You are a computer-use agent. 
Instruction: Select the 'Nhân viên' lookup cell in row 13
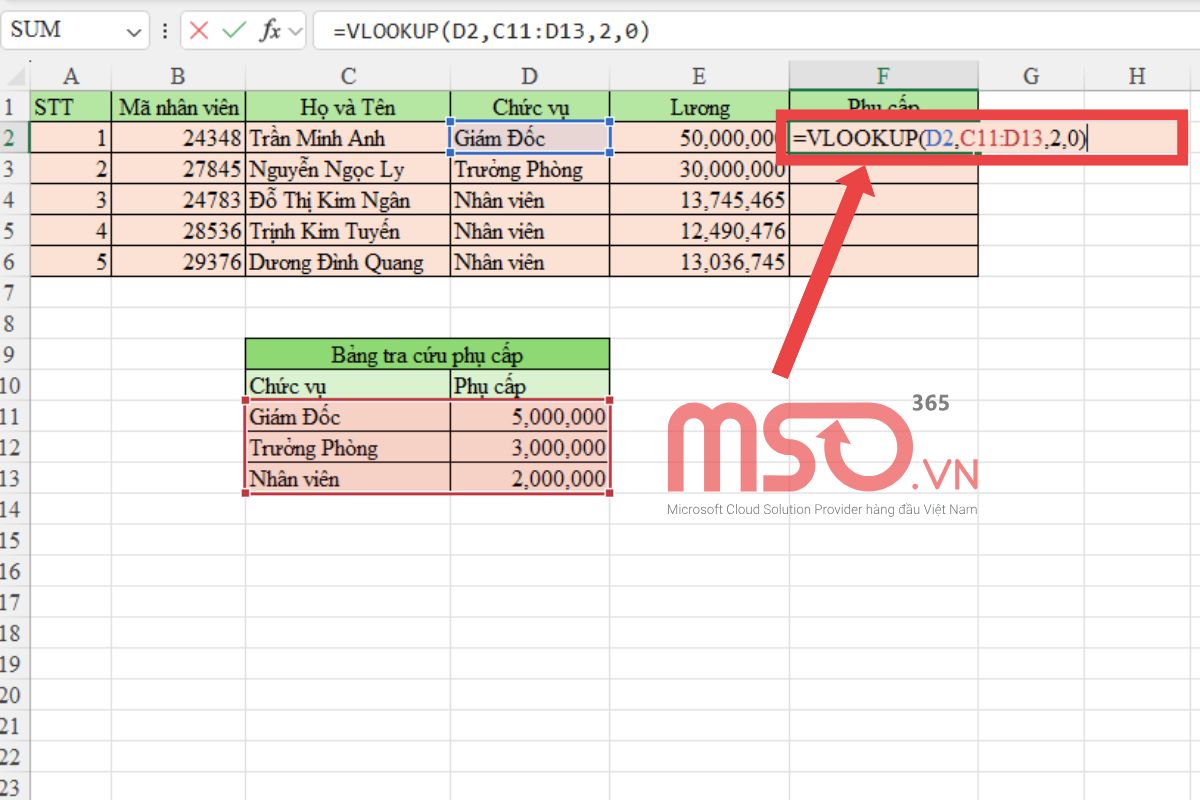pos(348,479)
